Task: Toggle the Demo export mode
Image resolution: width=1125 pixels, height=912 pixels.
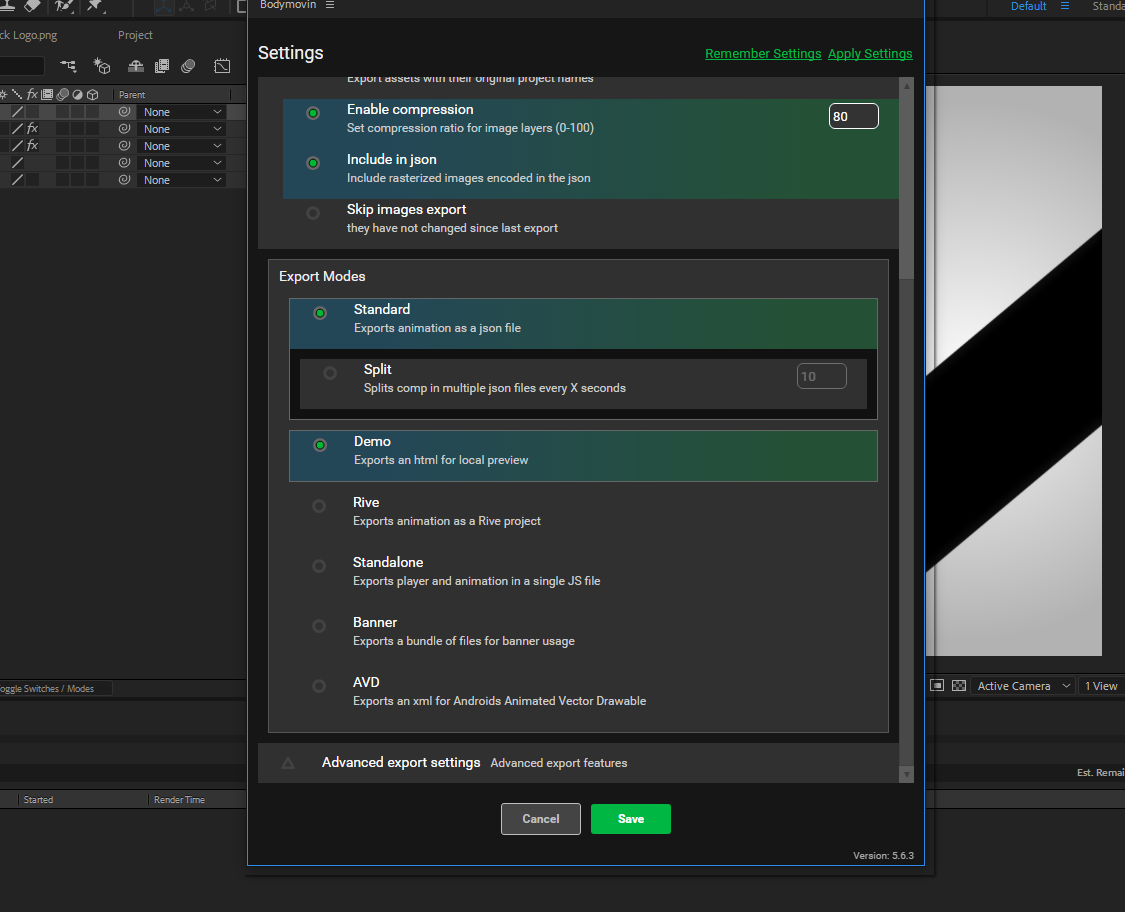Action: click(320, 445)
